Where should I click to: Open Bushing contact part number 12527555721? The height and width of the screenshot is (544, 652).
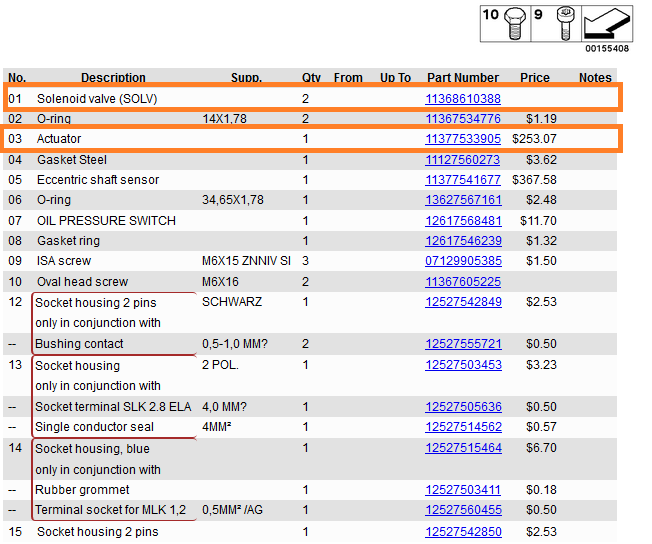coord(463,344)
